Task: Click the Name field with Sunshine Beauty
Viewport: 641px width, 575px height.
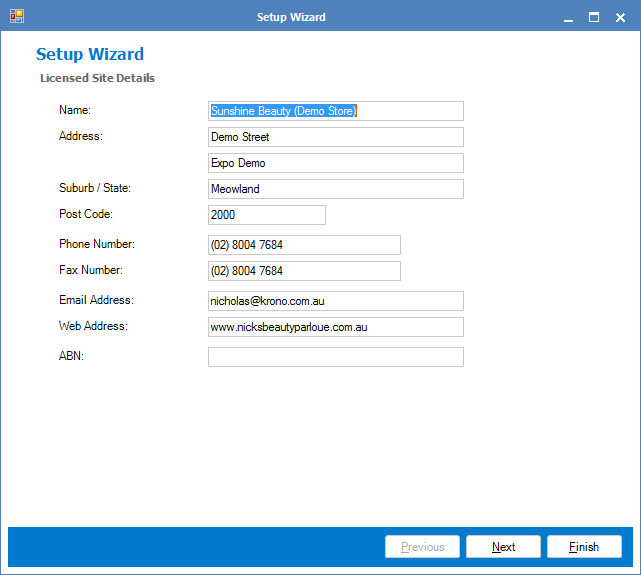Action: [335, 111]
